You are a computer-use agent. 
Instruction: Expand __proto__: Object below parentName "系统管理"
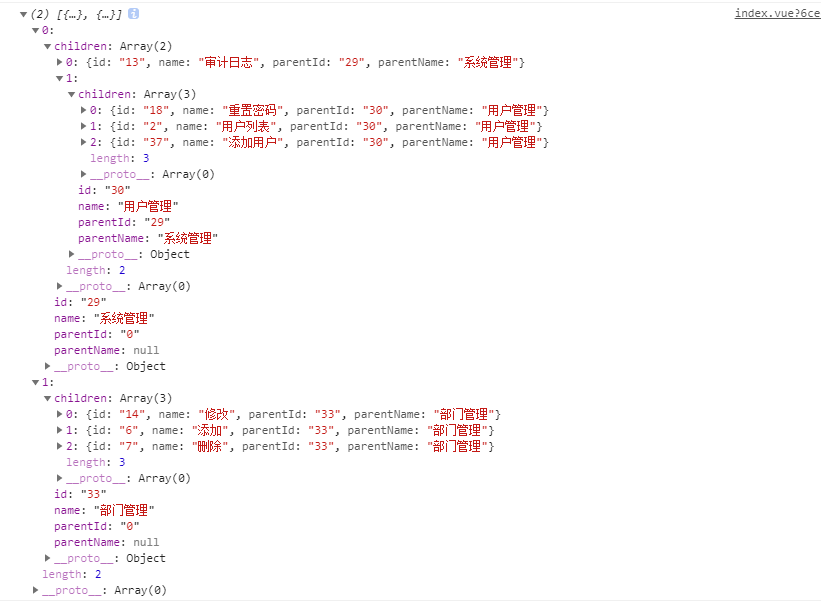tap(71, 255)
